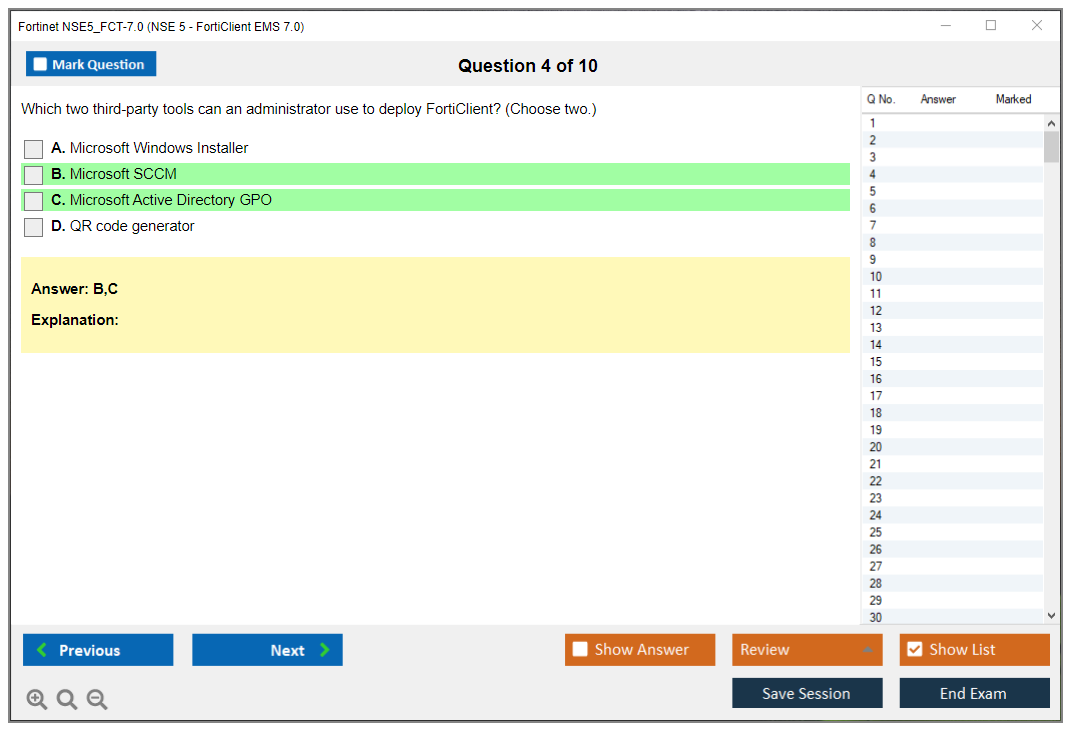Toggle the Show Answer checkbox
The height and width of the screenshot is (735, 1075).
tap(580, 650)
